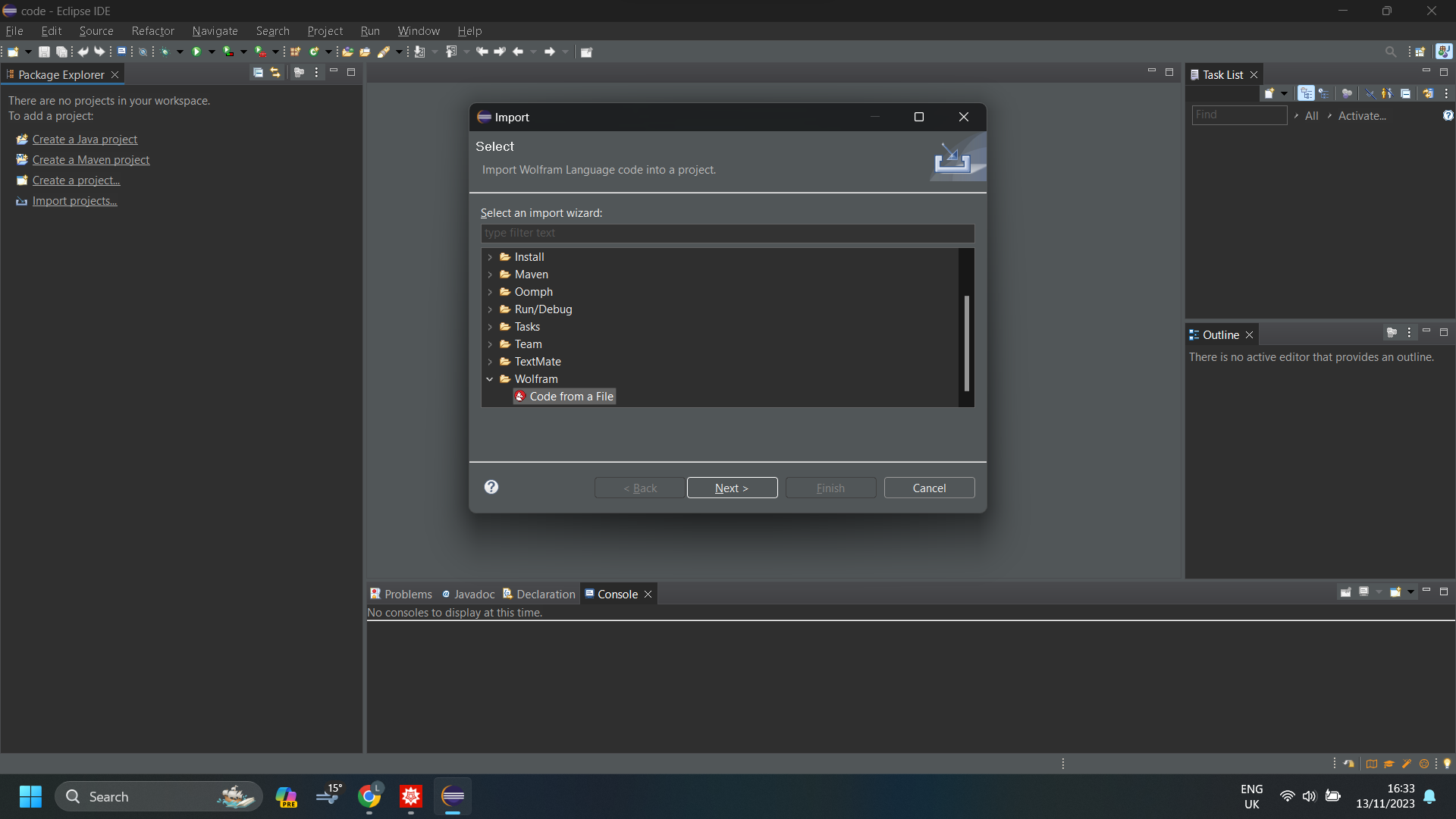Toggle Focus on Active Task in Package Explorer
The width and height of the screenshot is (1456, 819).
click(299, 73)
